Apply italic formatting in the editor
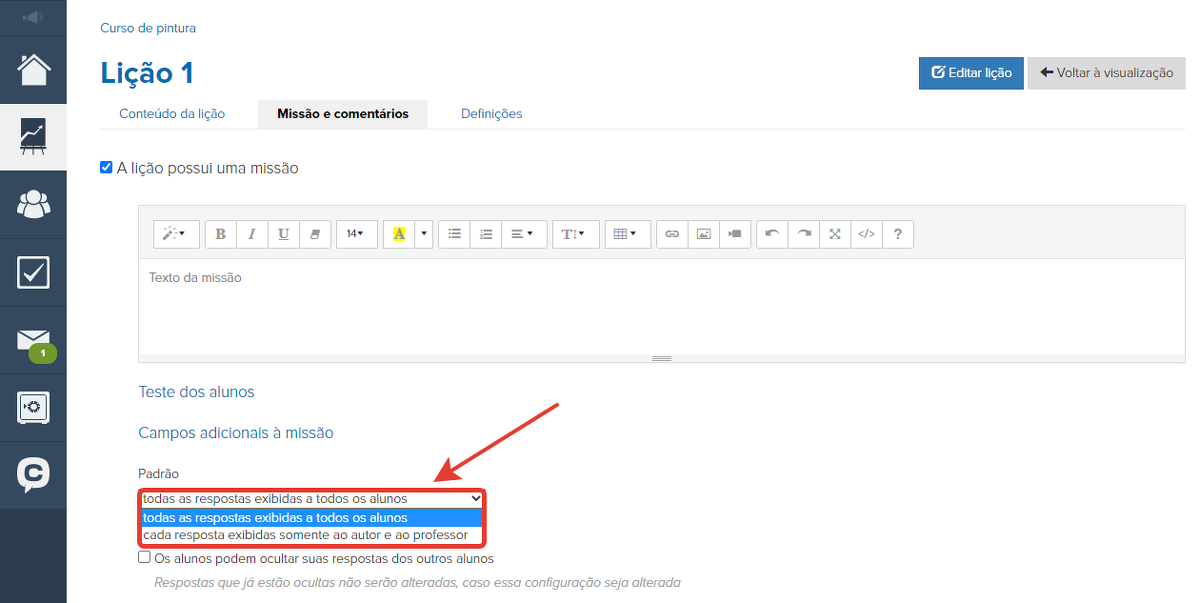This screenshot has height=603, width=1199. [x=252, y=234]
